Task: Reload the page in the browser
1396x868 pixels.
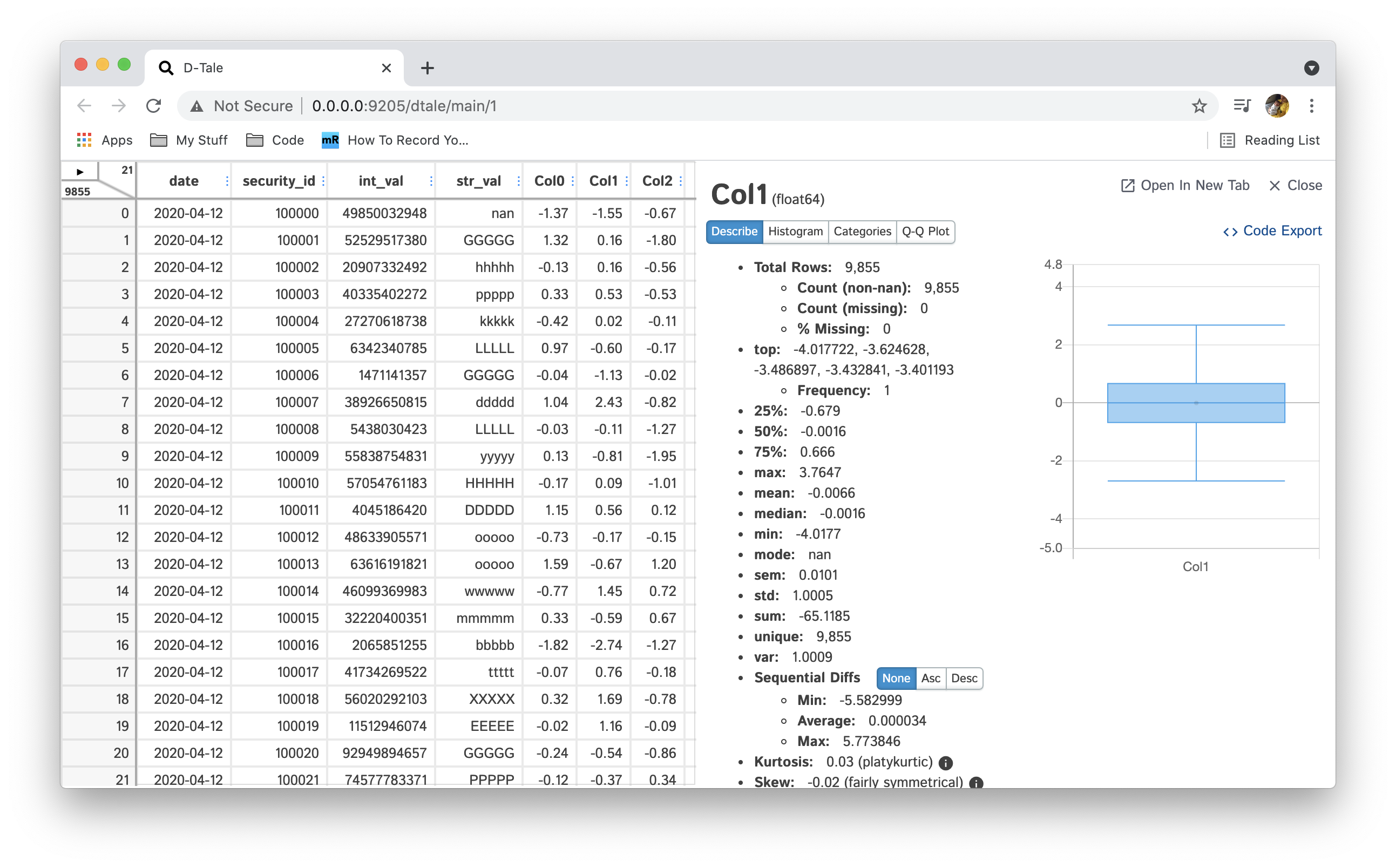Action: pos(153,106)
